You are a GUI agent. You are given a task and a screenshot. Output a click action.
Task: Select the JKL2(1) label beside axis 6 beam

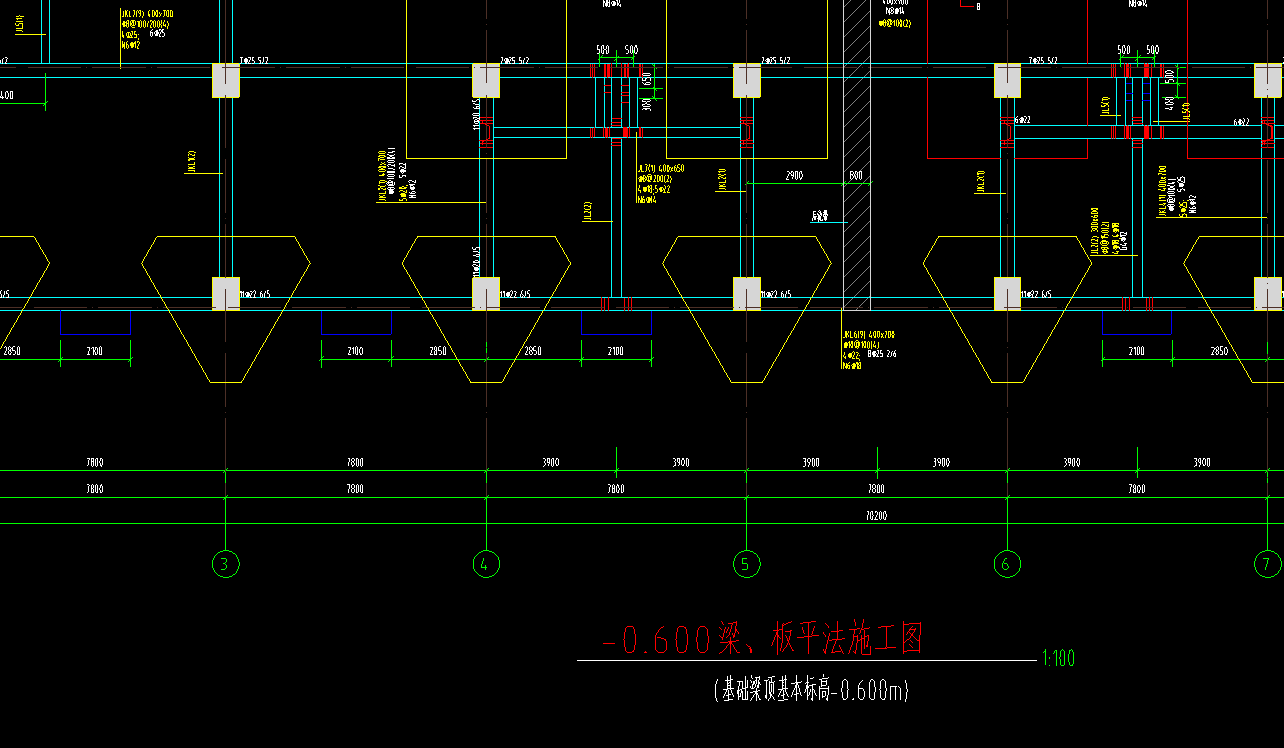(x=981, y=180)
